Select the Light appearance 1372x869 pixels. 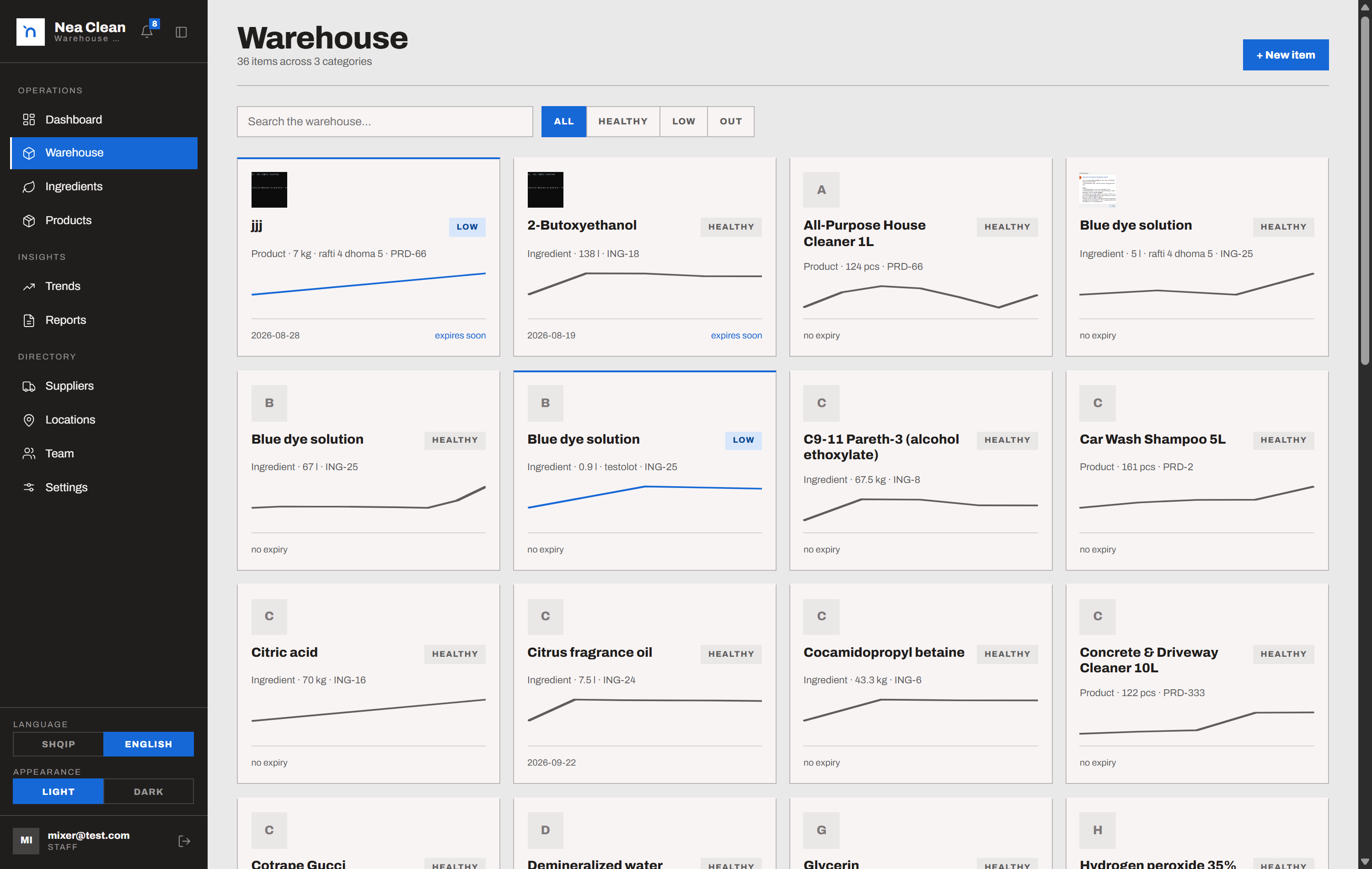click(58, 792)
